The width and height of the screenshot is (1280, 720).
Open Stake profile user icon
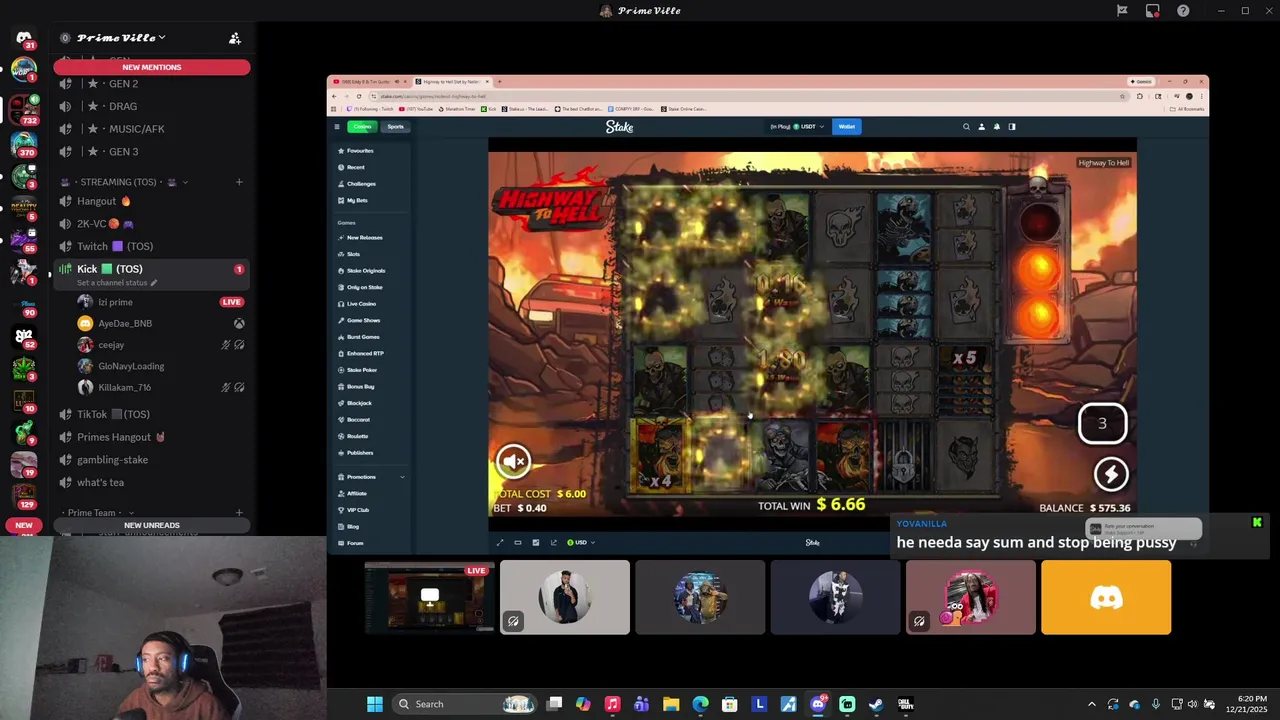(x=981, y=127)
